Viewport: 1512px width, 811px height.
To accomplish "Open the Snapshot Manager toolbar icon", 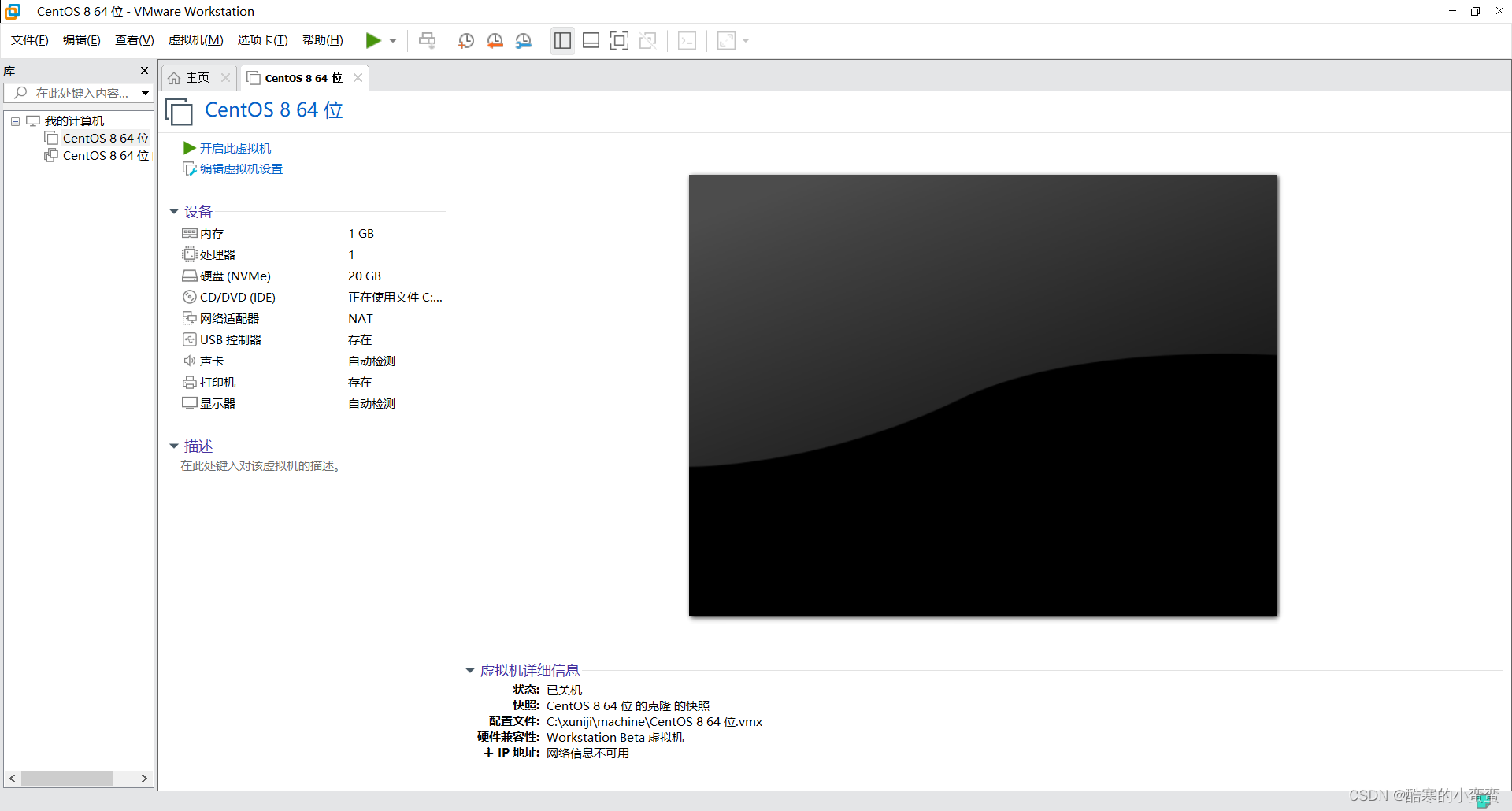I will 524,40.
